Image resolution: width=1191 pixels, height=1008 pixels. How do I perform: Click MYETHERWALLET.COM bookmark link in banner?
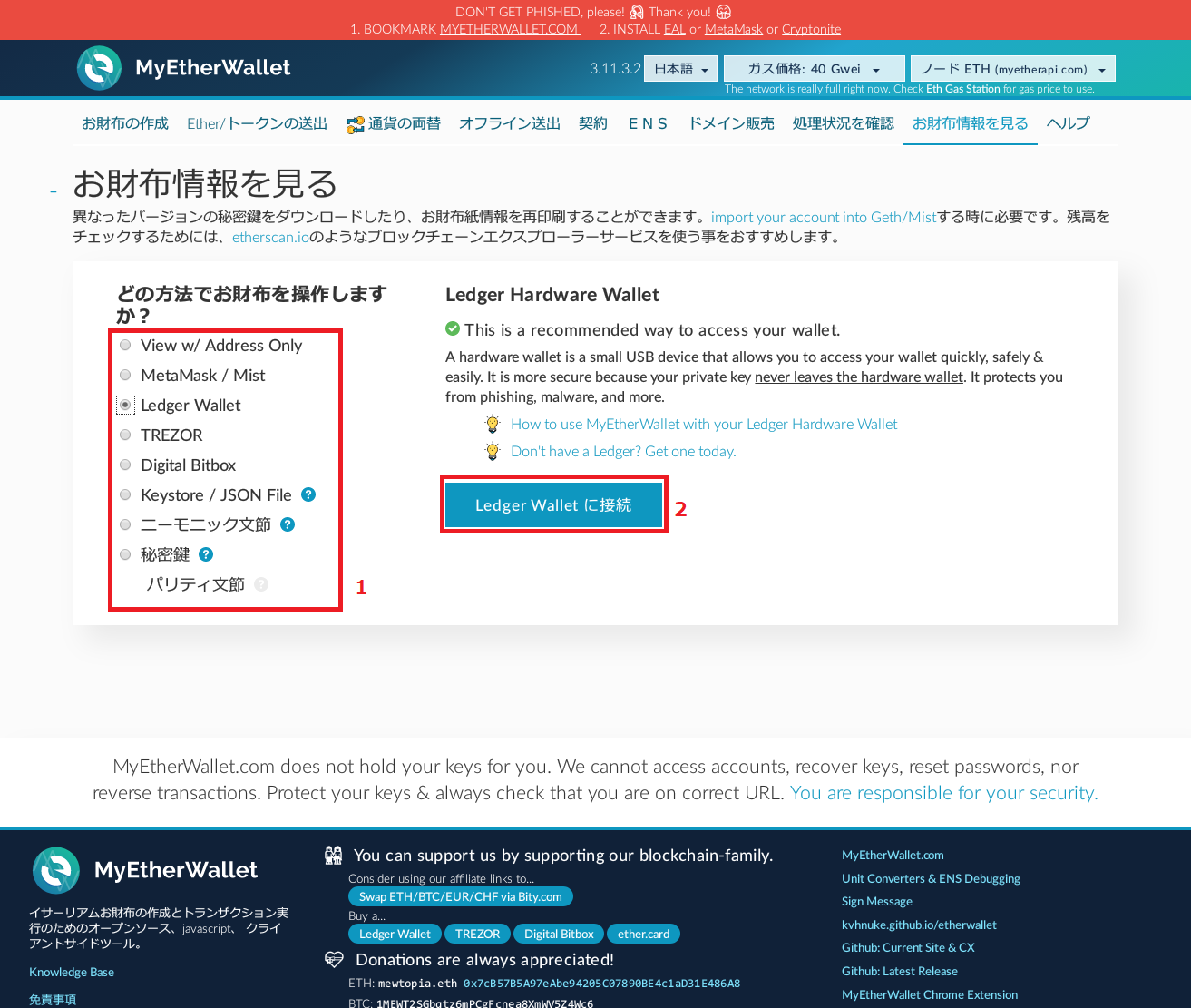[511, 29]
